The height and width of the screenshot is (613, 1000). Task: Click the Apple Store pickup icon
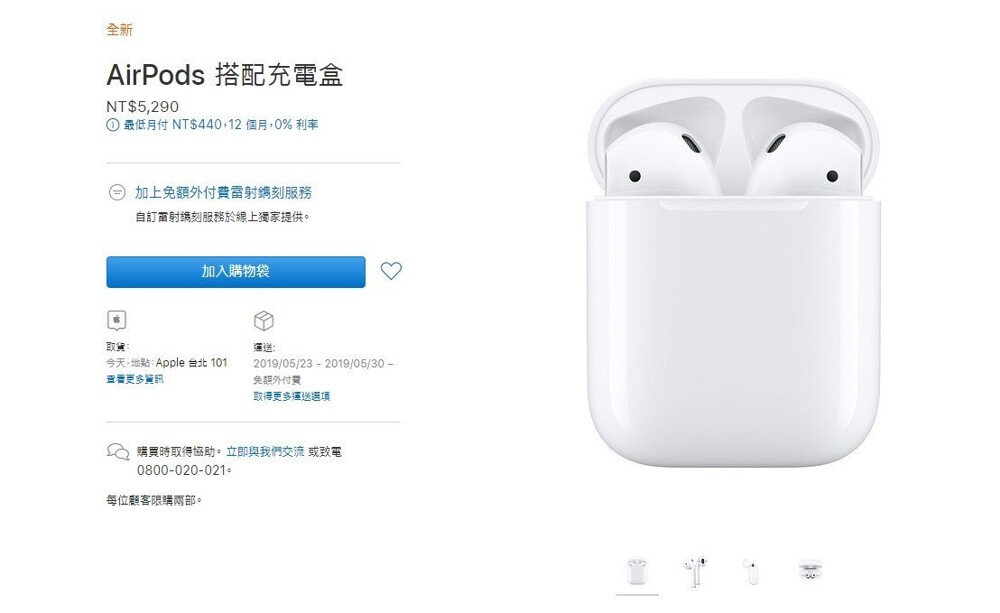click(117, 320)
